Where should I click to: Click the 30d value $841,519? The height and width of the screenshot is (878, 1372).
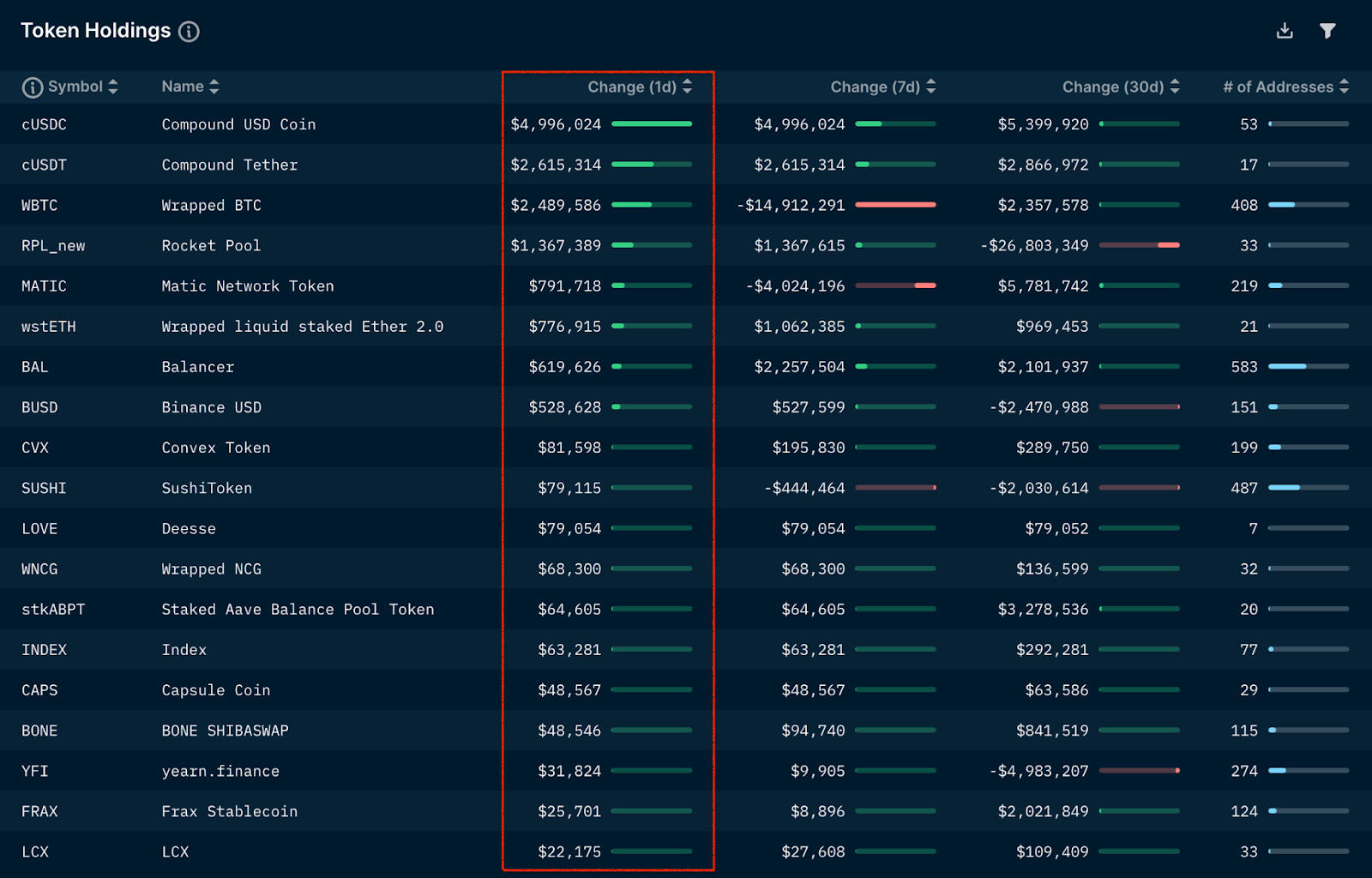[1052, 731]
